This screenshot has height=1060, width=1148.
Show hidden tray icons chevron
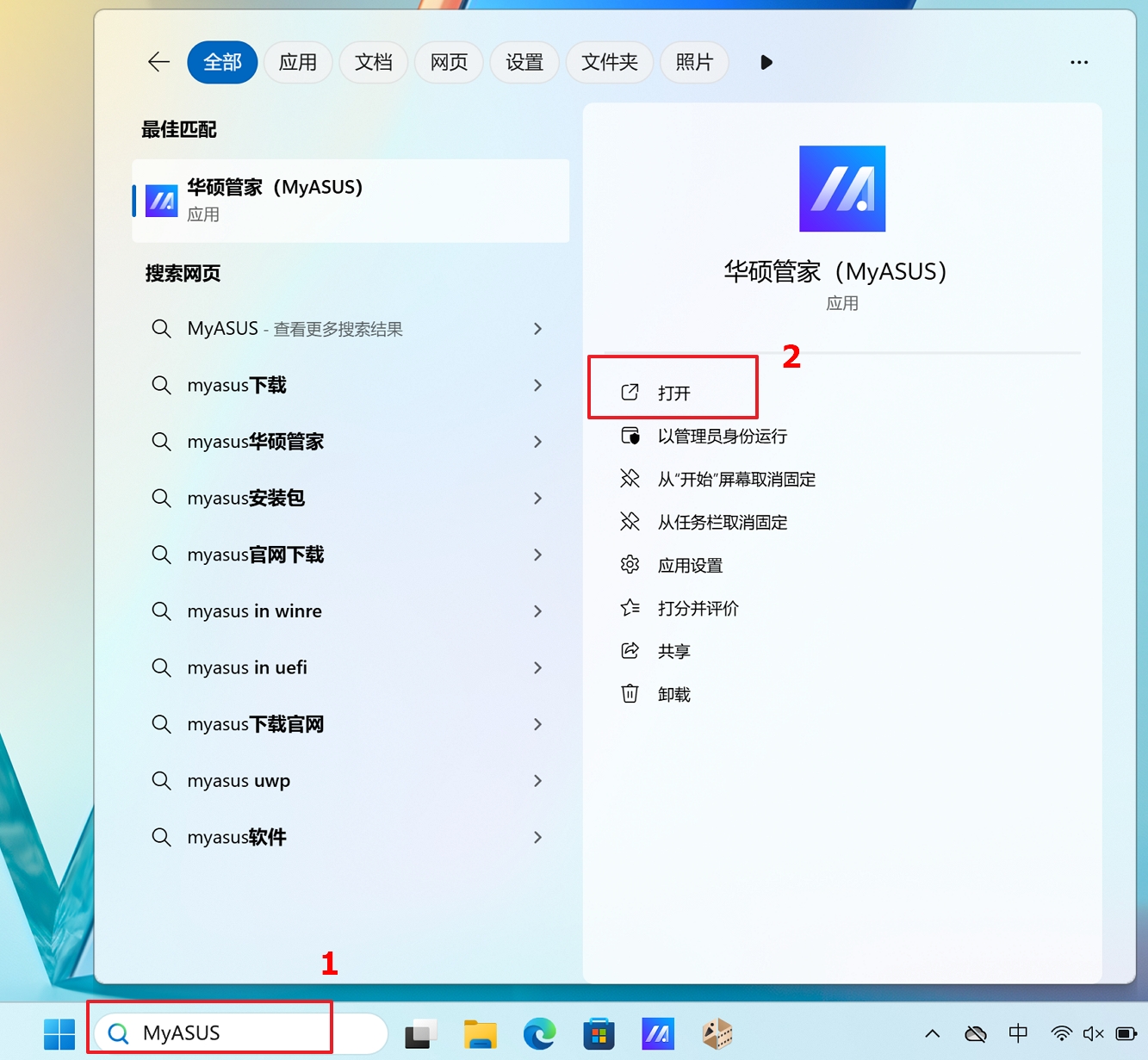933,1033
